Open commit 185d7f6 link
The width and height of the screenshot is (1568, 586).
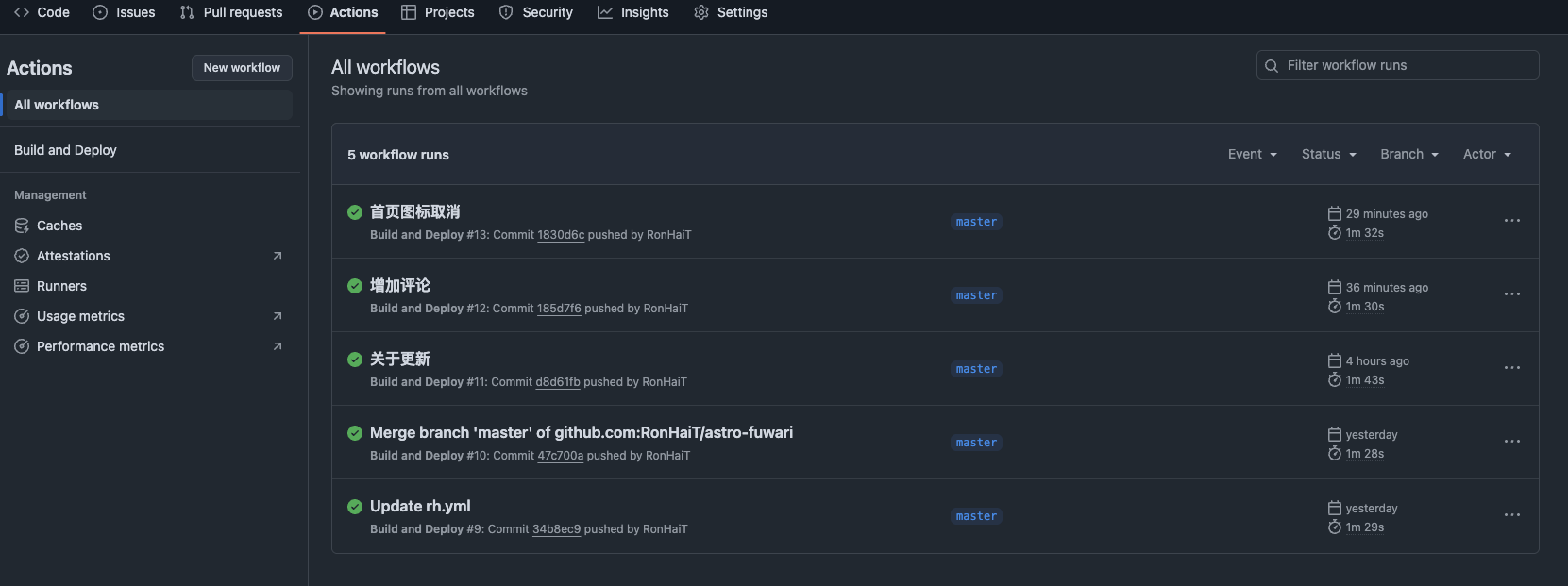(559, 309)
